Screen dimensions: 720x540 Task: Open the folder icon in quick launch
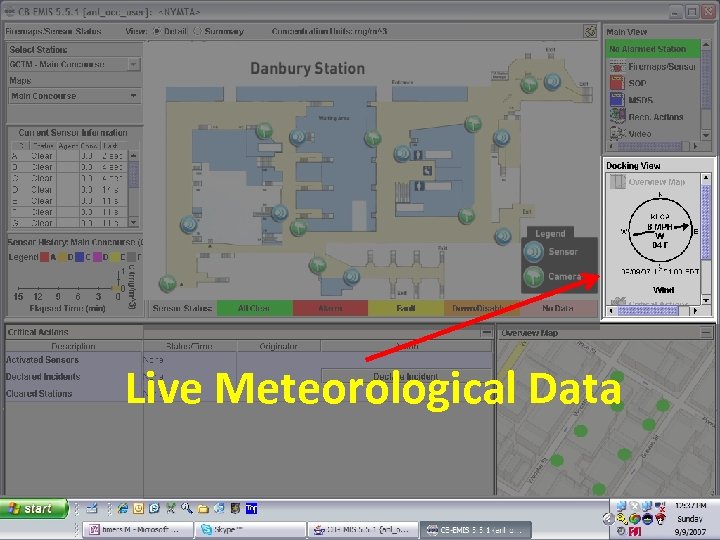203,508
